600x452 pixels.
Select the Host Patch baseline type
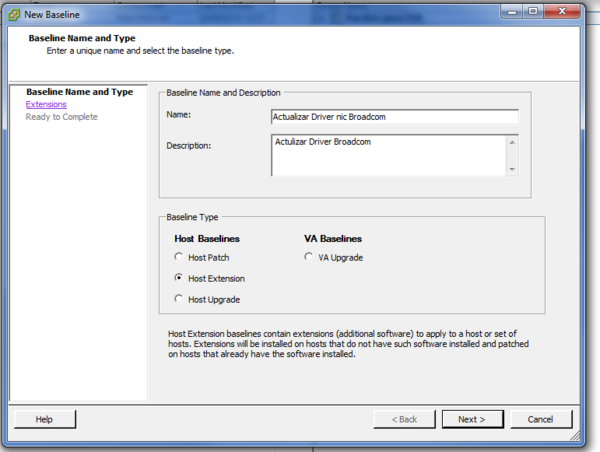click(x=180, y=258)
